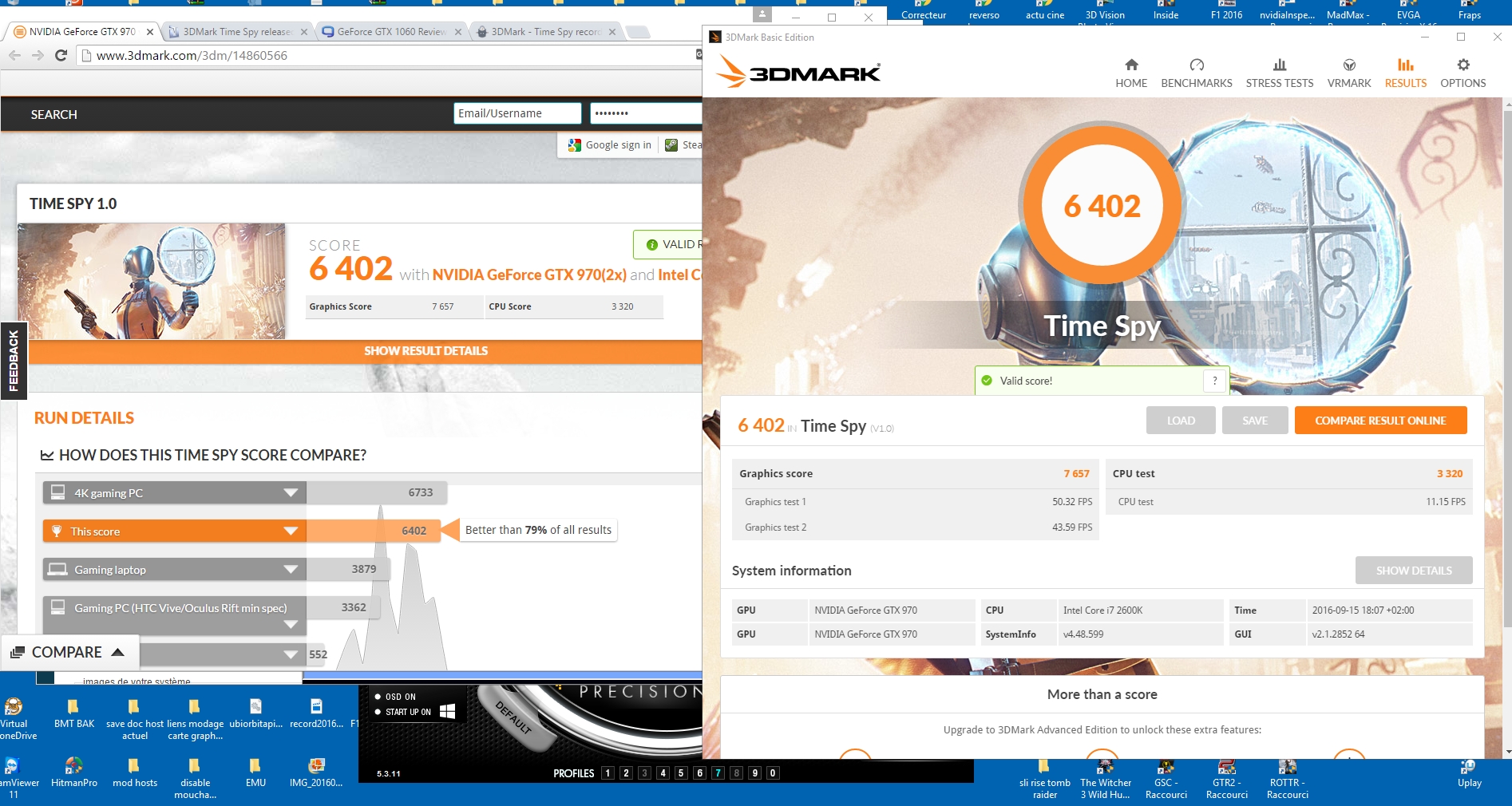1512x806 pixels.
Task: Open the HitmanPro desktop shortcut
Action: [x=73, y=772]
